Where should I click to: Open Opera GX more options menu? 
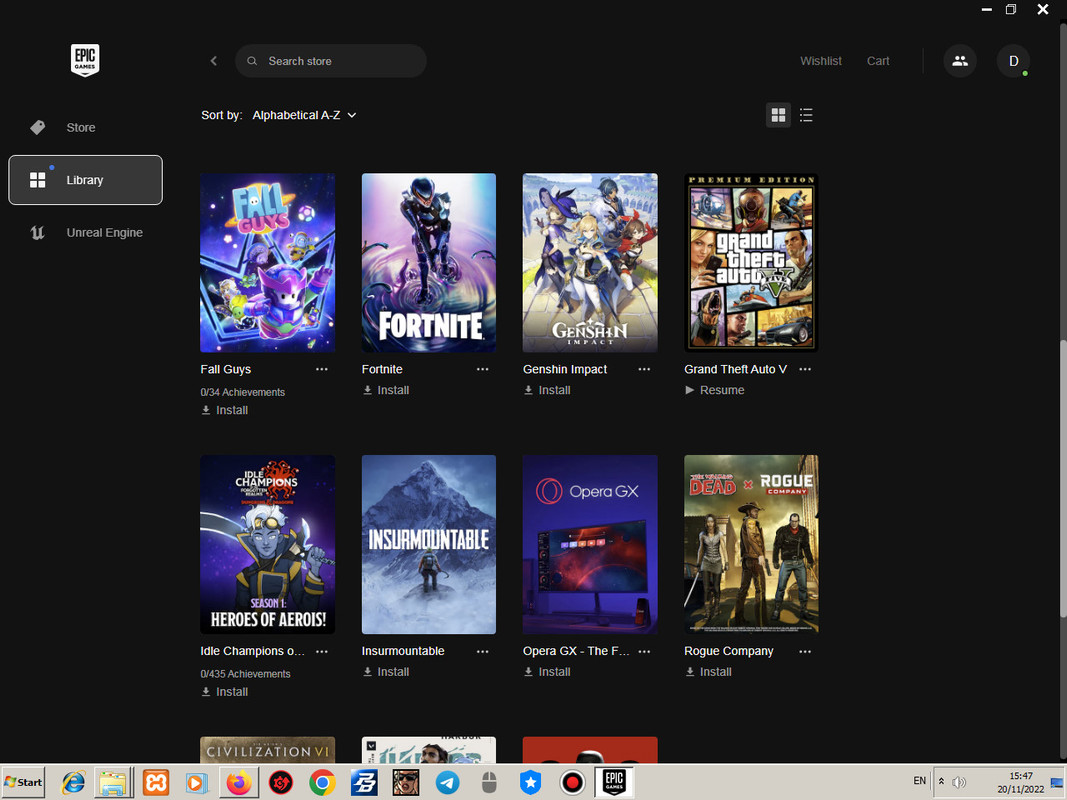pyautogui.click(x=644, y=652)
